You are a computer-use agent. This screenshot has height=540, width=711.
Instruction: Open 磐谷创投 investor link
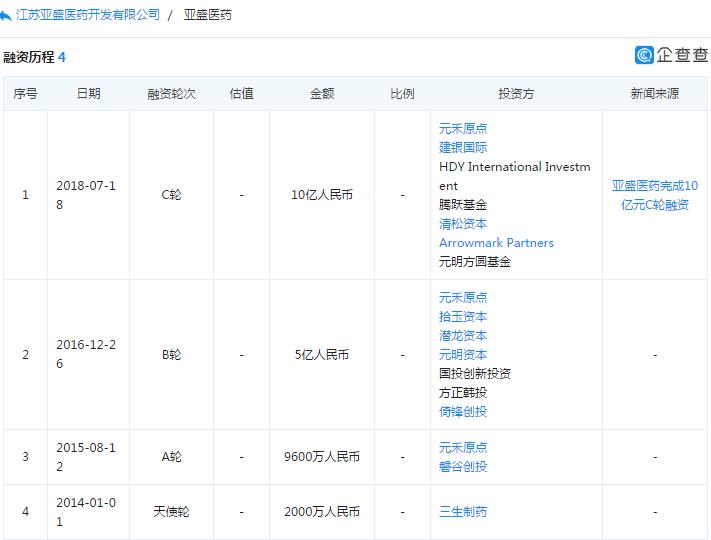pyautogui.click(x=463, y=467)
